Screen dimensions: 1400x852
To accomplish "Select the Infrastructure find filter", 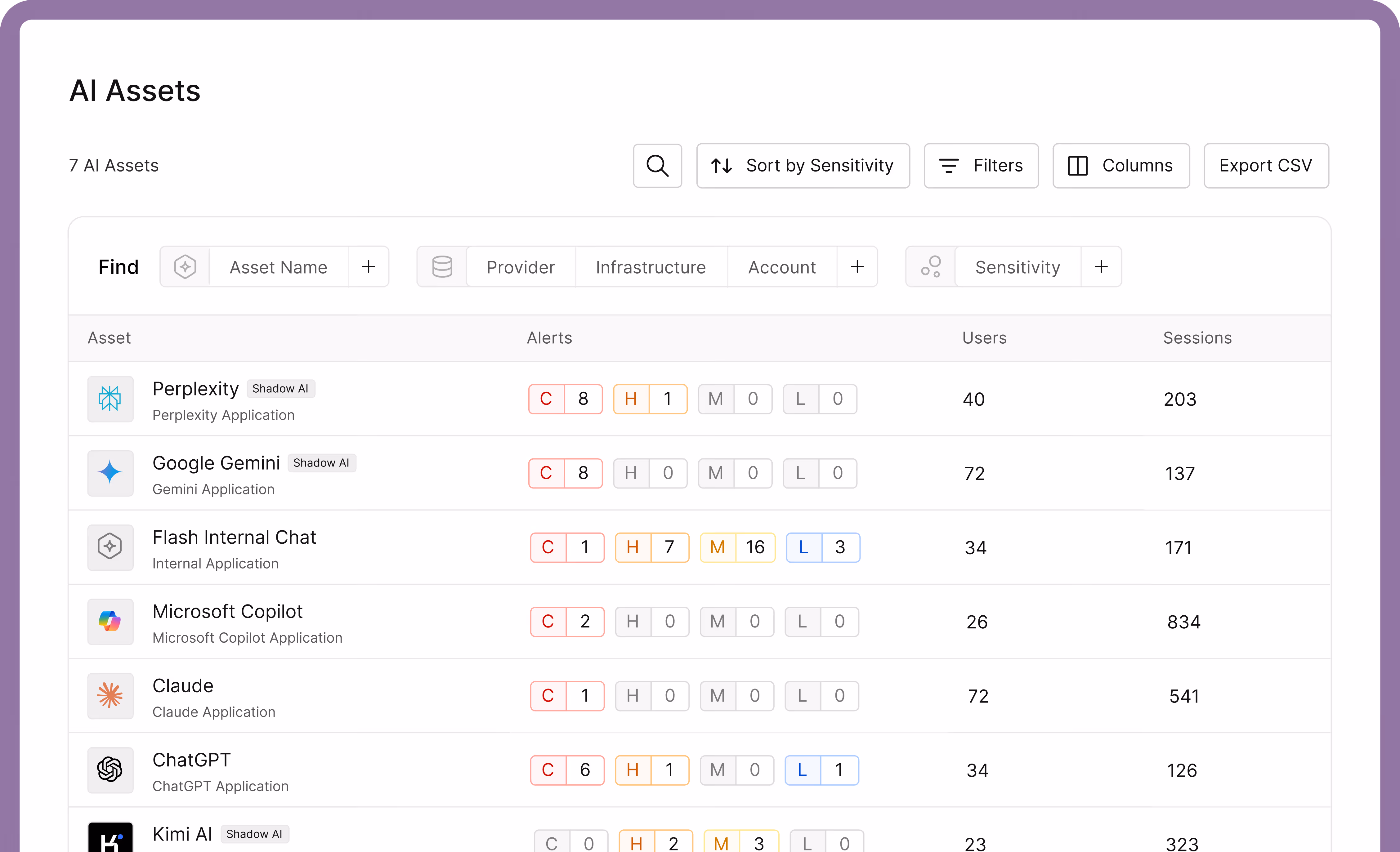I will click(x=651, y=267).
